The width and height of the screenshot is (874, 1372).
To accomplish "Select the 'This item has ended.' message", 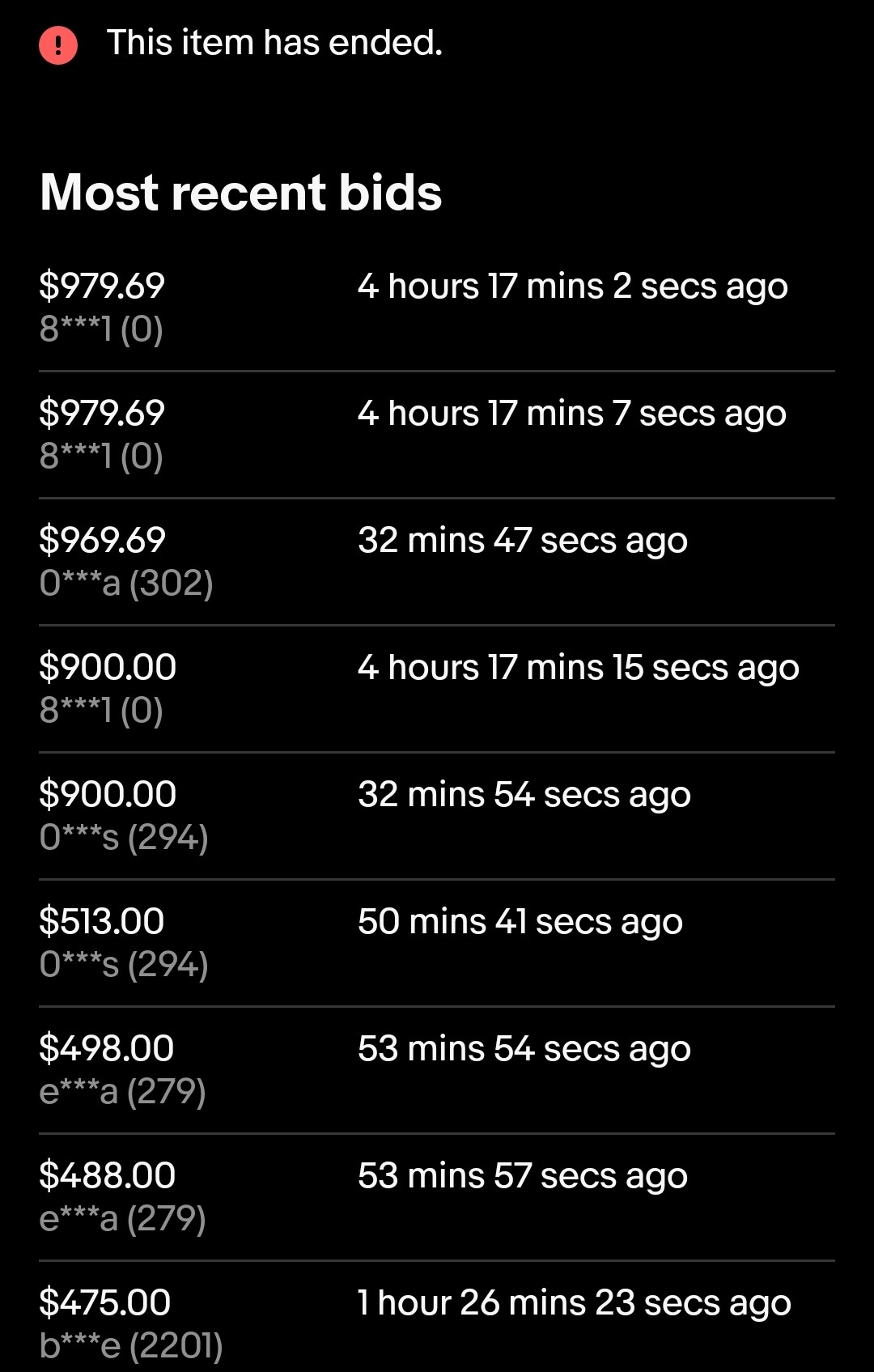I will click(274, 42).
